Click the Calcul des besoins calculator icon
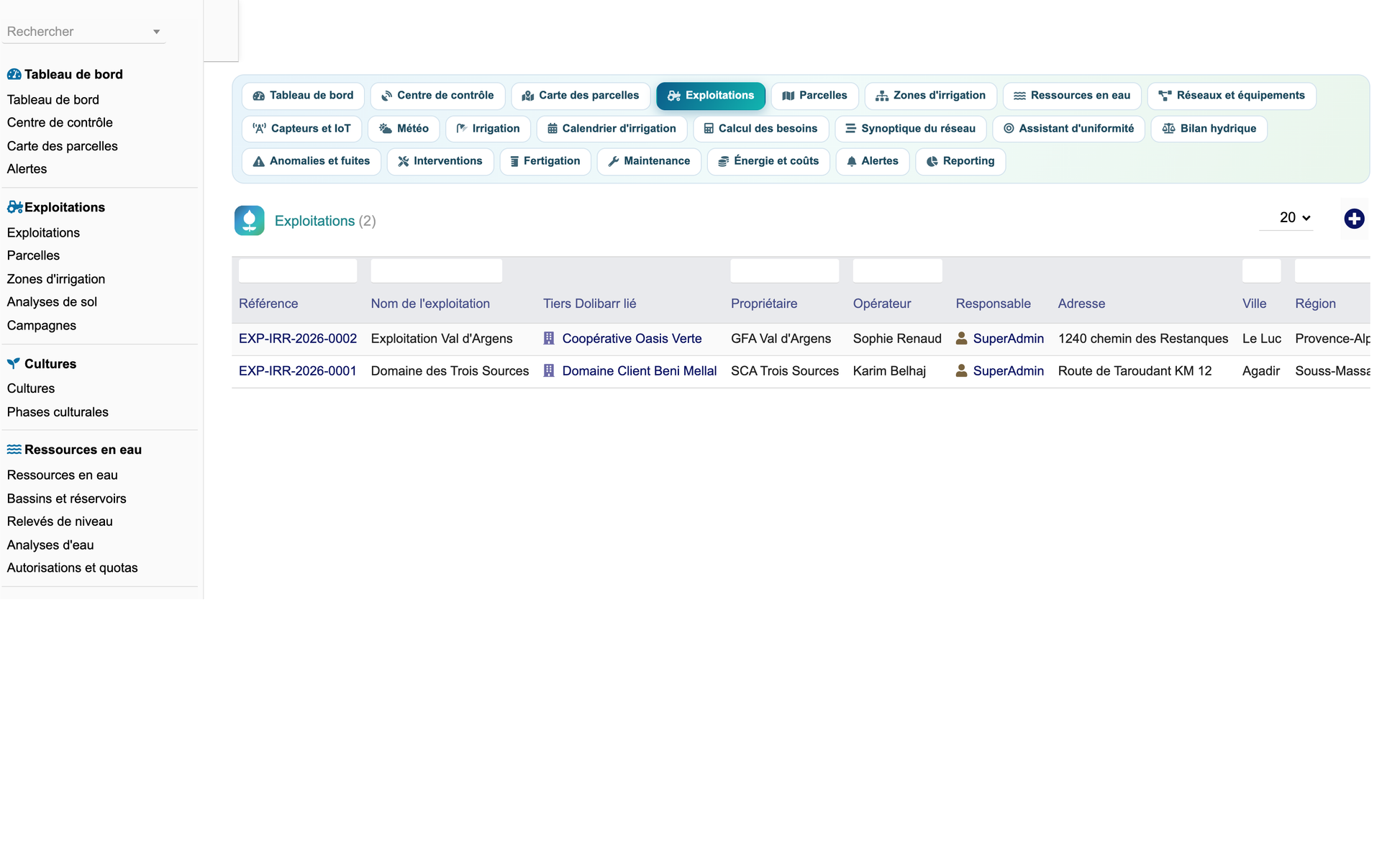 tap(709, 129)
